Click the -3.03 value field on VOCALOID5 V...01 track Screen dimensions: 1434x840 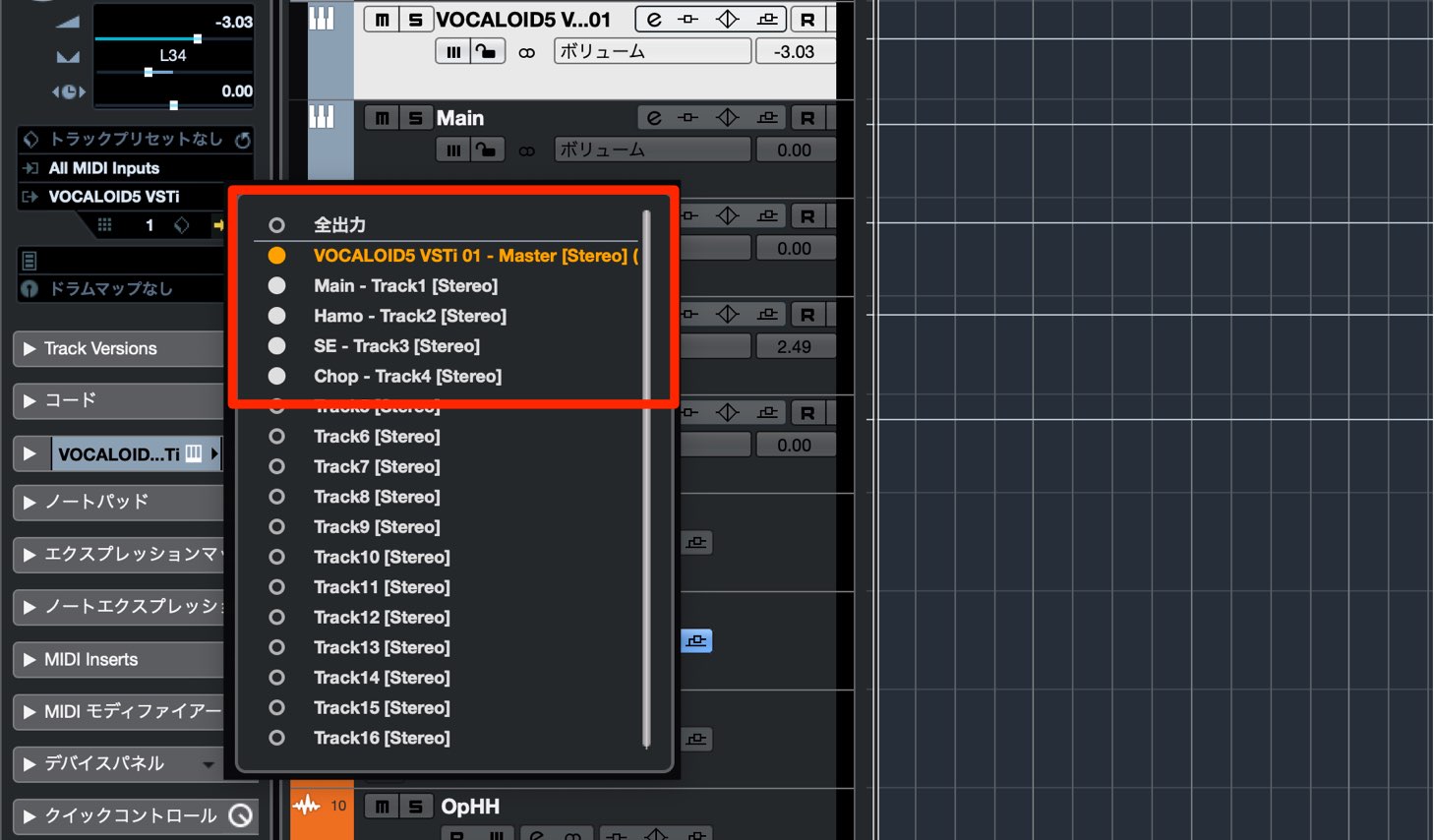795,51
